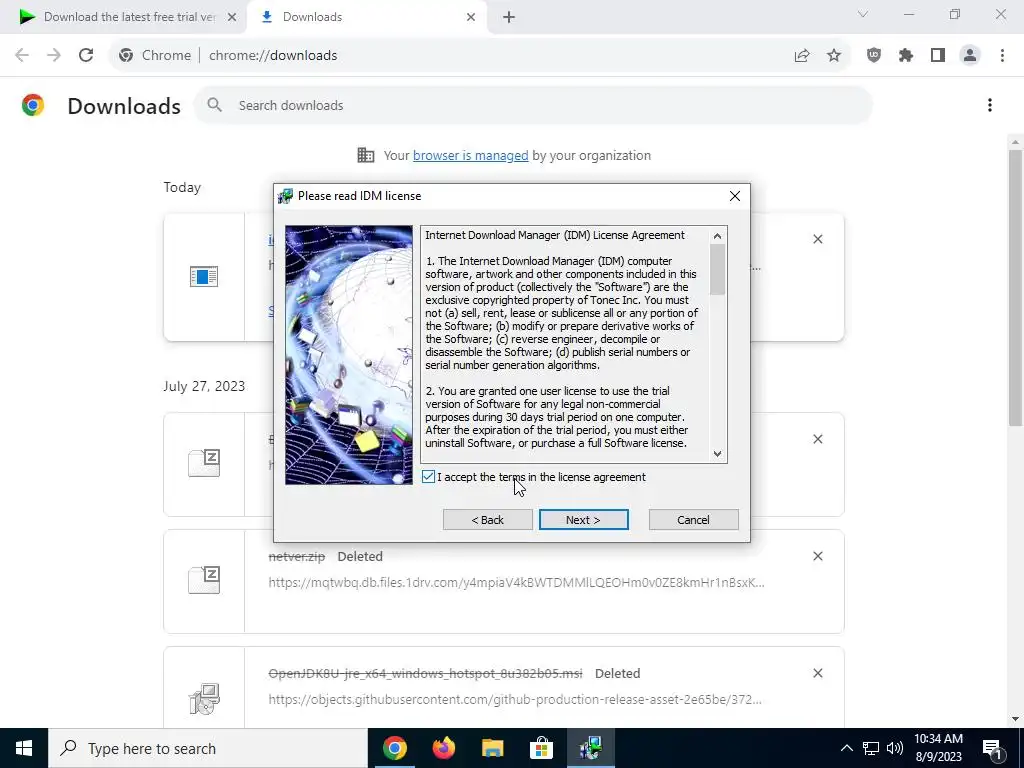1024x768 pixels.
Task: Reload the downloads page
Action: (86, 56)
